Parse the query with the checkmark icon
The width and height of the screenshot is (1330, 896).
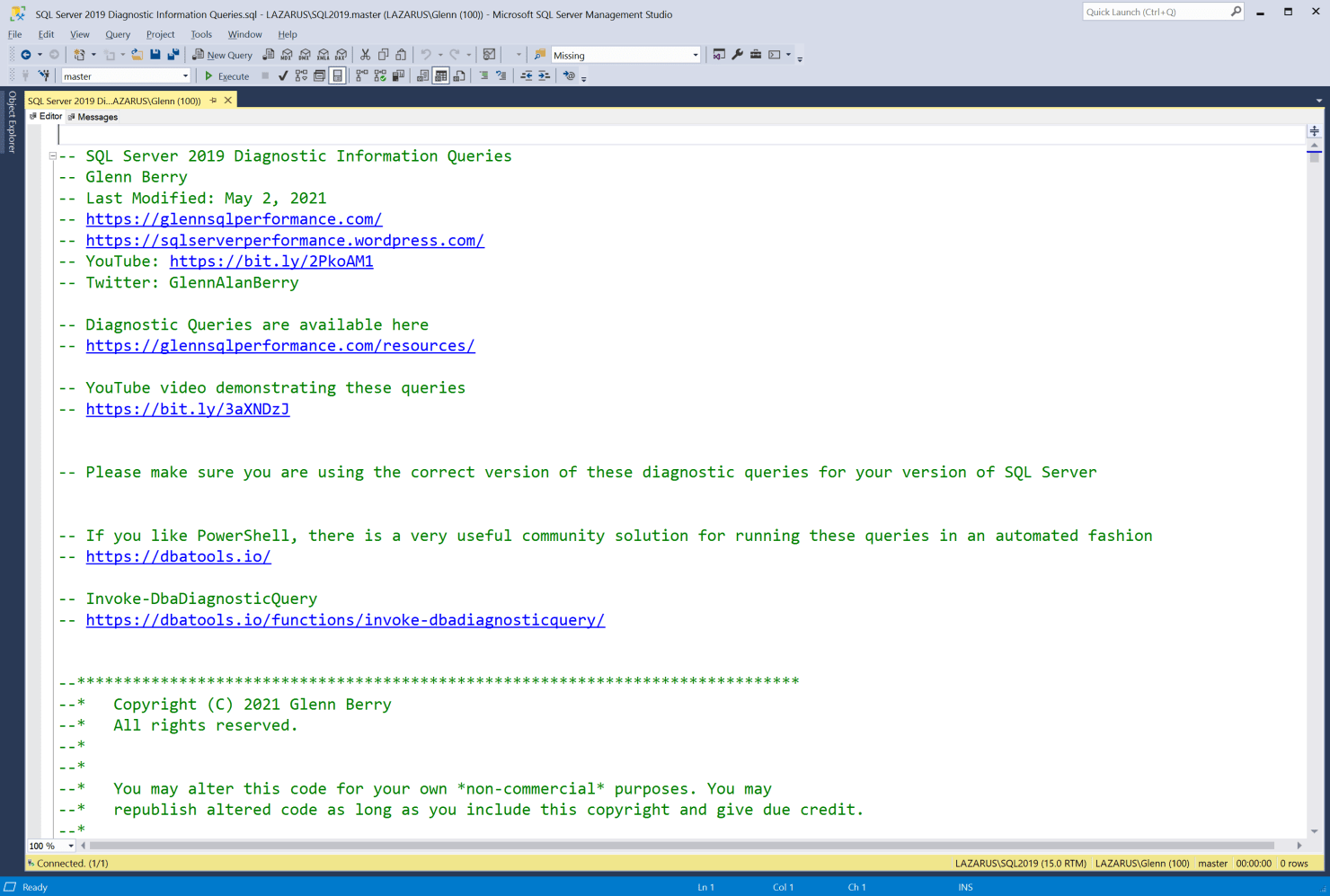coord(282,76)
